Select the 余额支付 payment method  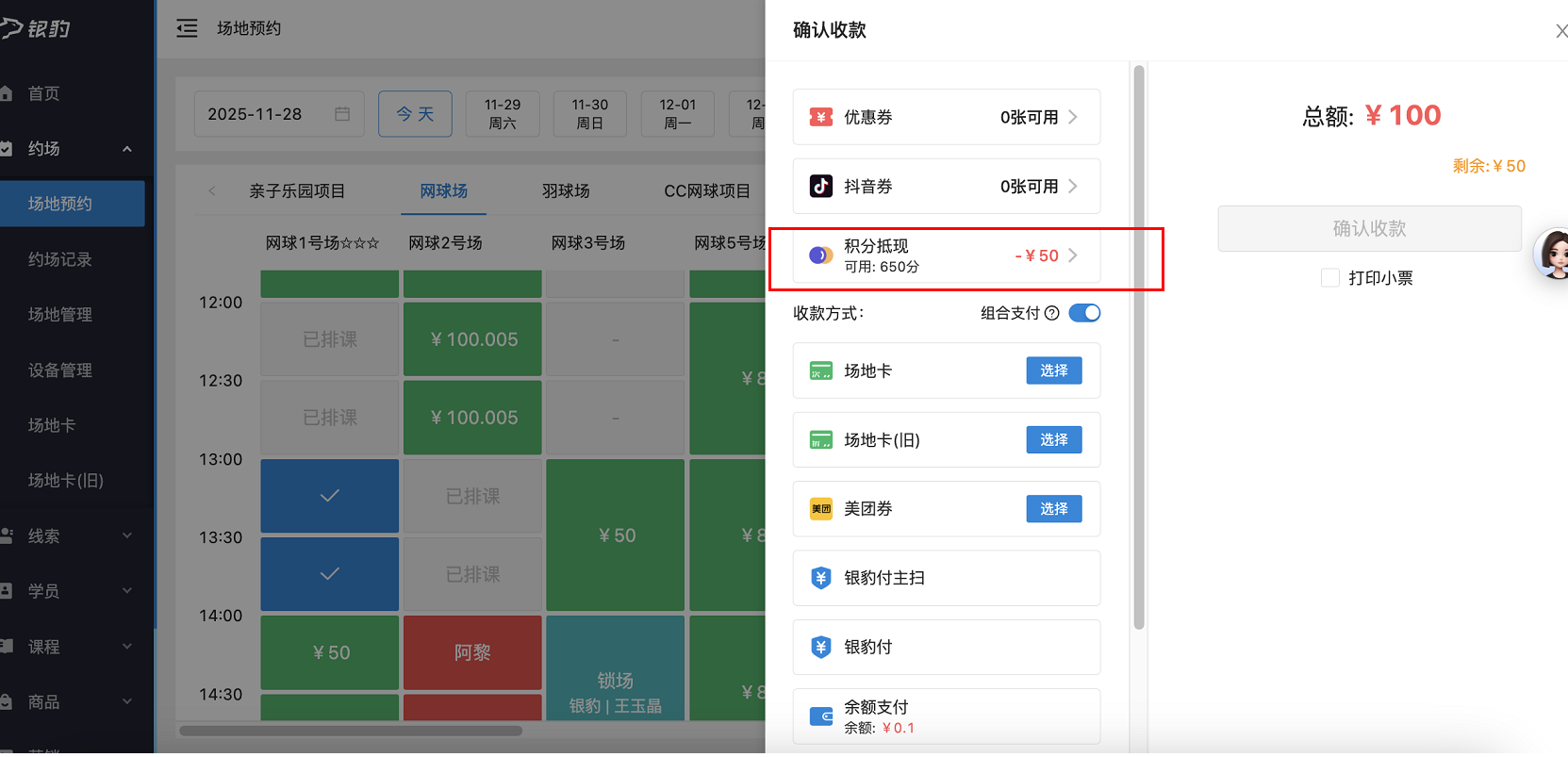[947, 716]
